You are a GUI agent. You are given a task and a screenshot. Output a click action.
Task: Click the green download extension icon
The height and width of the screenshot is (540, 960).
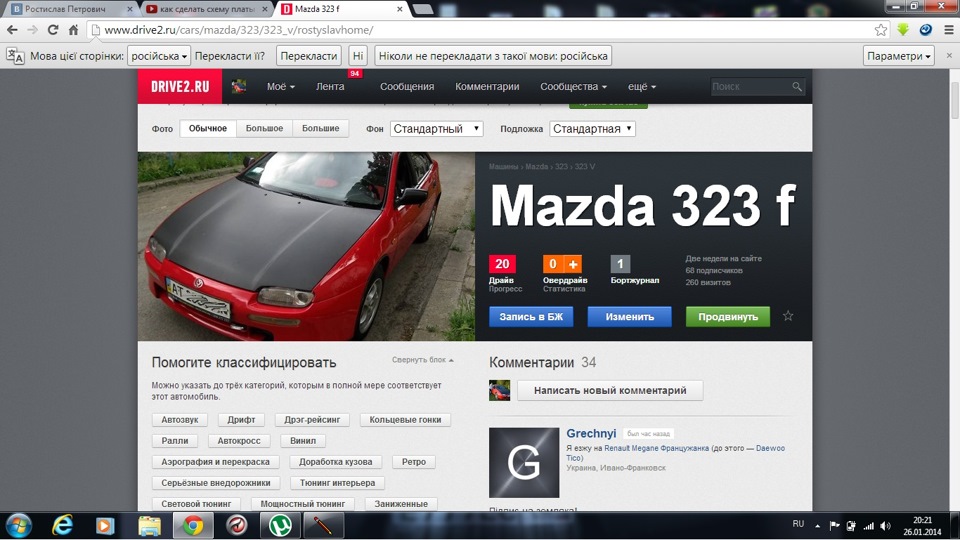coord(903,29)
